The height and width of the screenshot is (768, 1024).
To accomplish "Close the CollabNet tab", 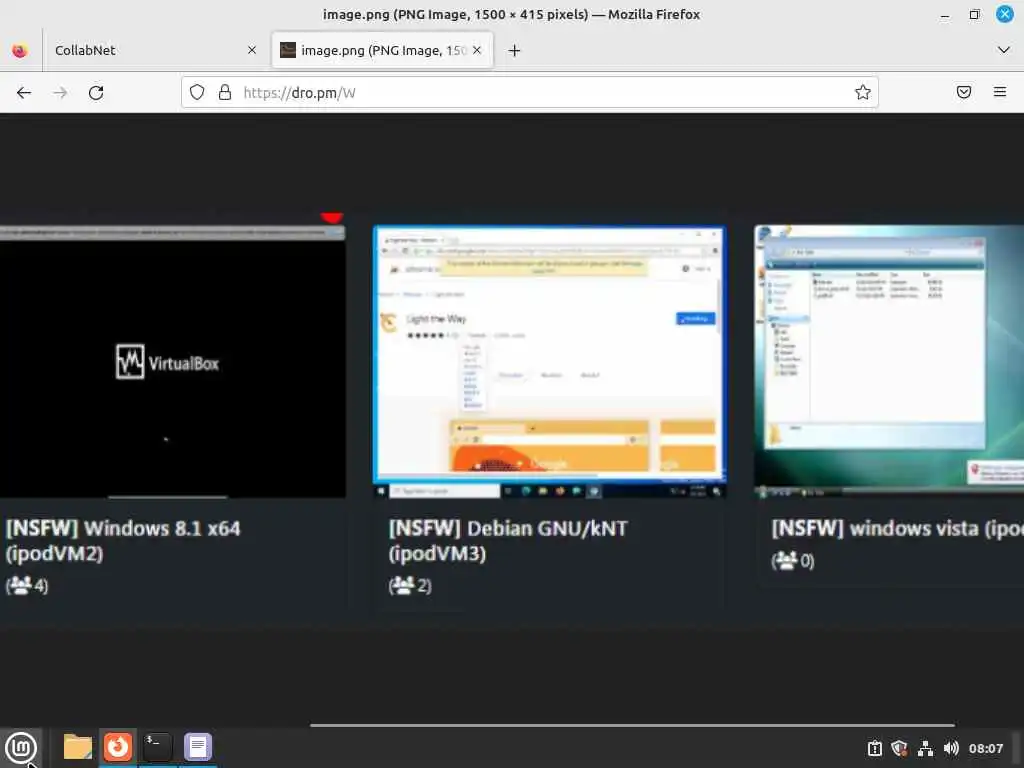I will click(x=252, y=50).
